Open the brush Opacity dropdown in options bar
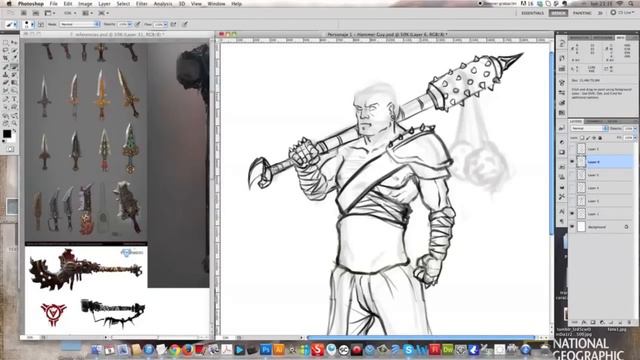Viewport: 640px width, 360px height. pos(129,24)
